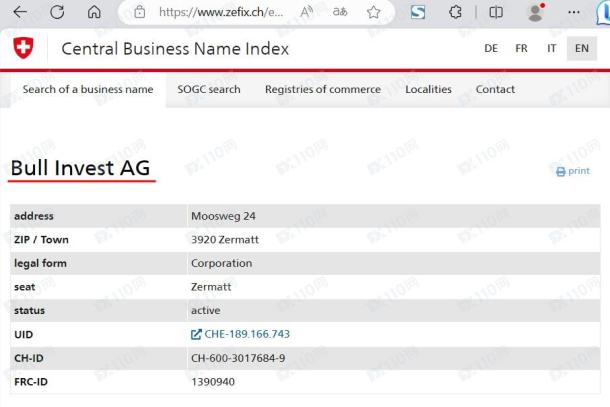Click the Bull Invest AG heading

point(80,168)
